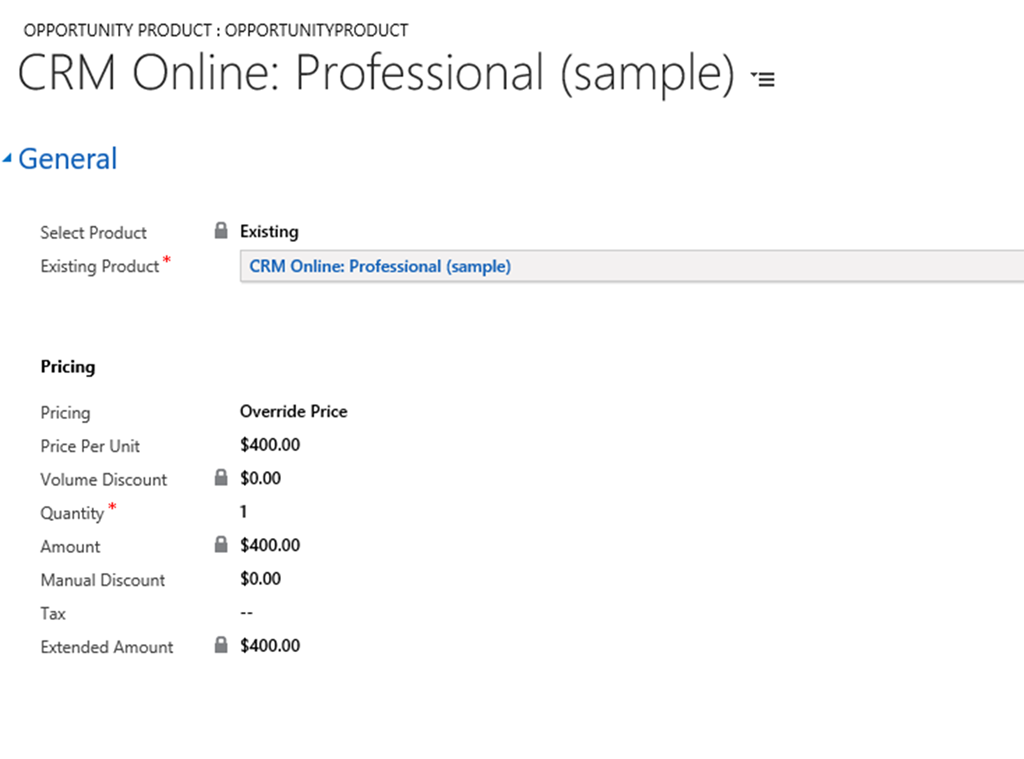Click the Extended Amount lock icon
The height and width of the screenshot is (759, 1024).
(221, 645)
